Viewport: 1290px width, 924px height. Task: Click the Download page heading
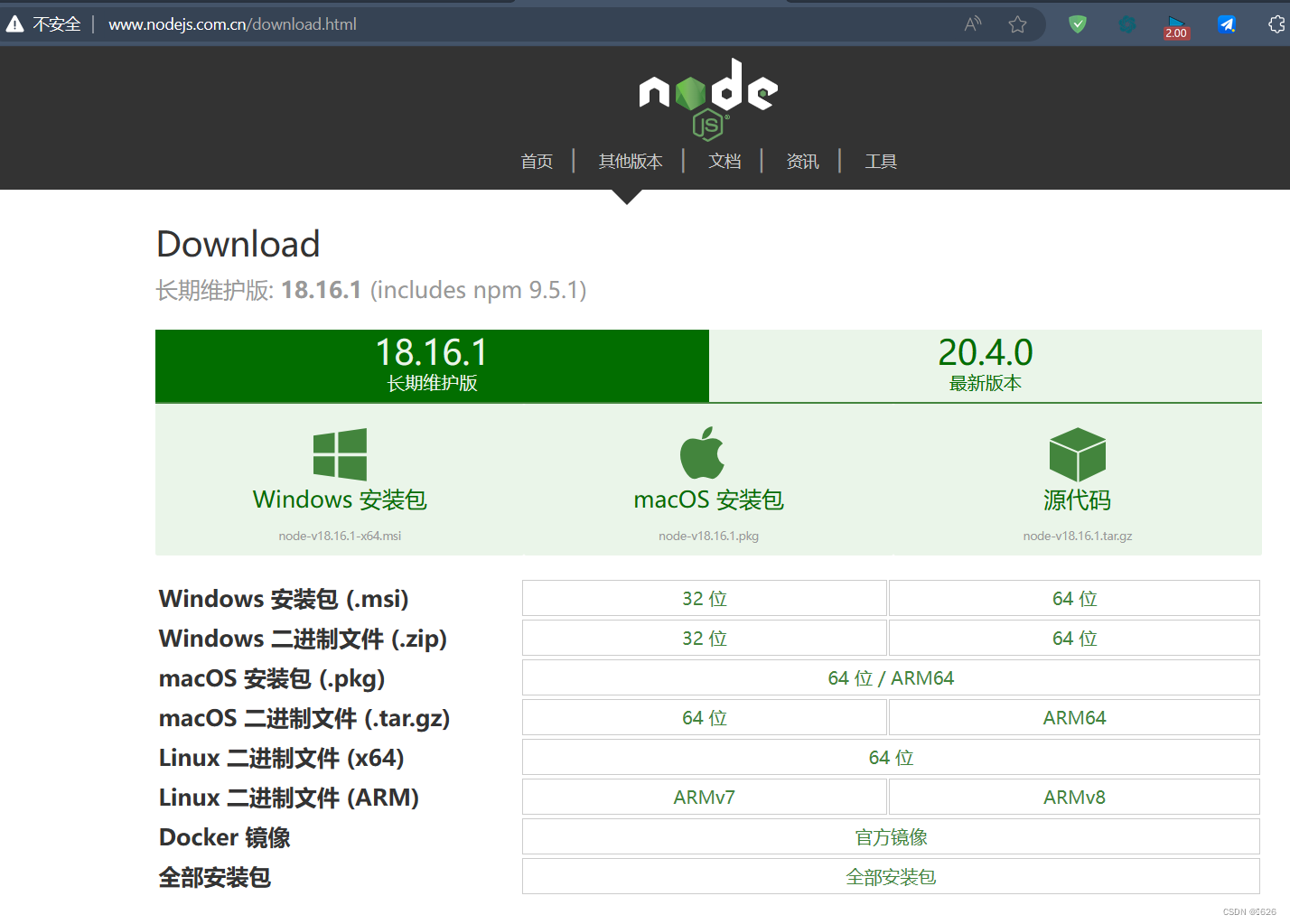click(x=238, y=244)
